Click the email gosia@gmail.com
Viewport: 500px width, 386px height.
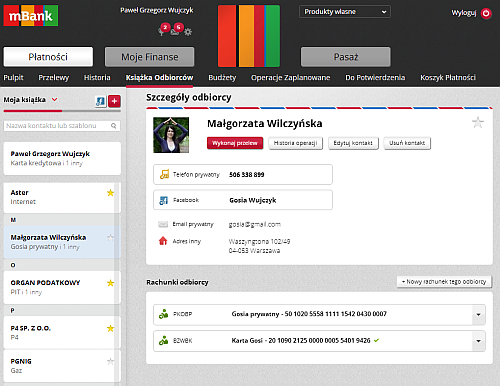255,224
